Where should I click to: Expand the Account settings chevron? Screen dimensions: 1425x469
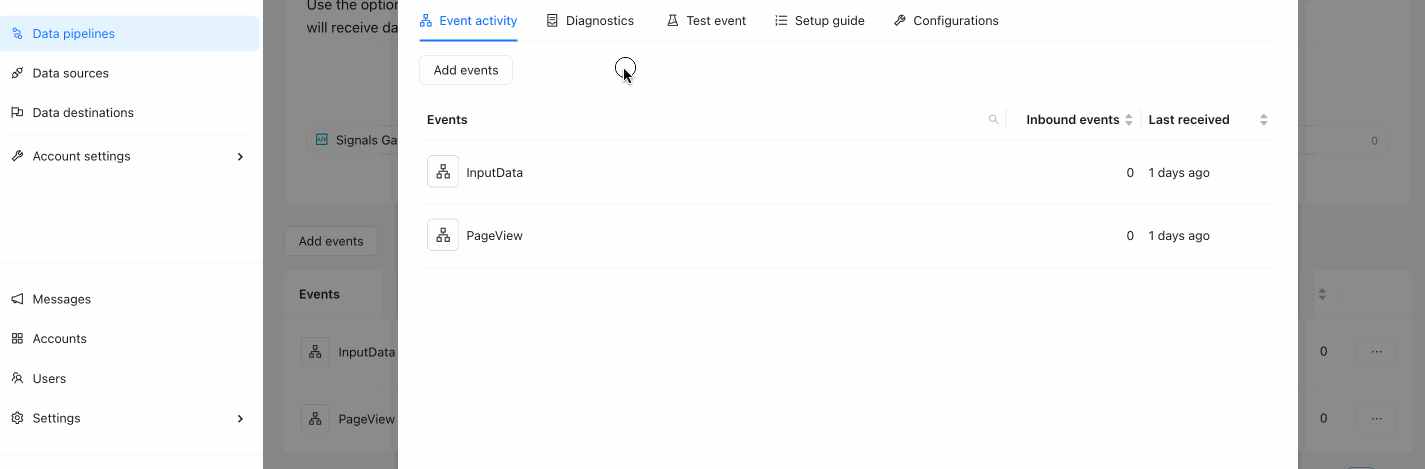[240, 157]
